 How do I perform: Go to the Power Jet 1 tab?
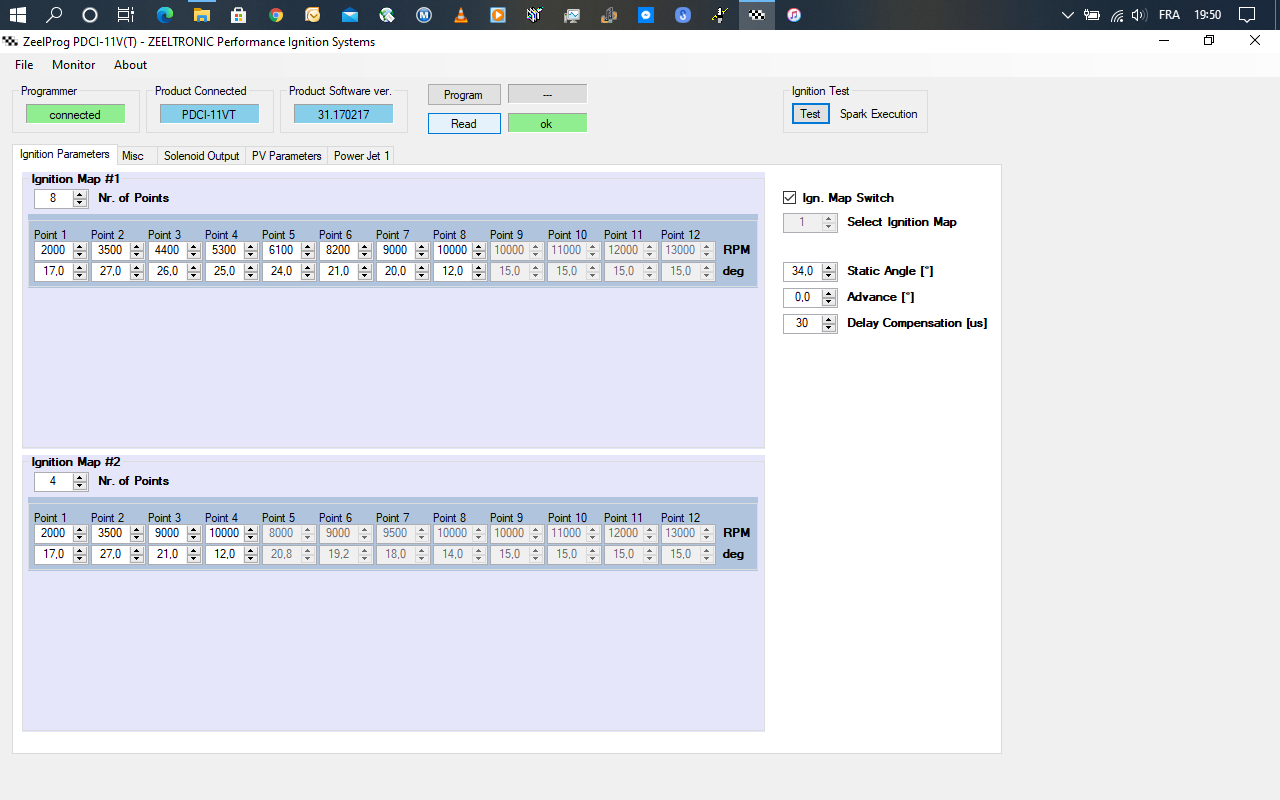[362, 156]
